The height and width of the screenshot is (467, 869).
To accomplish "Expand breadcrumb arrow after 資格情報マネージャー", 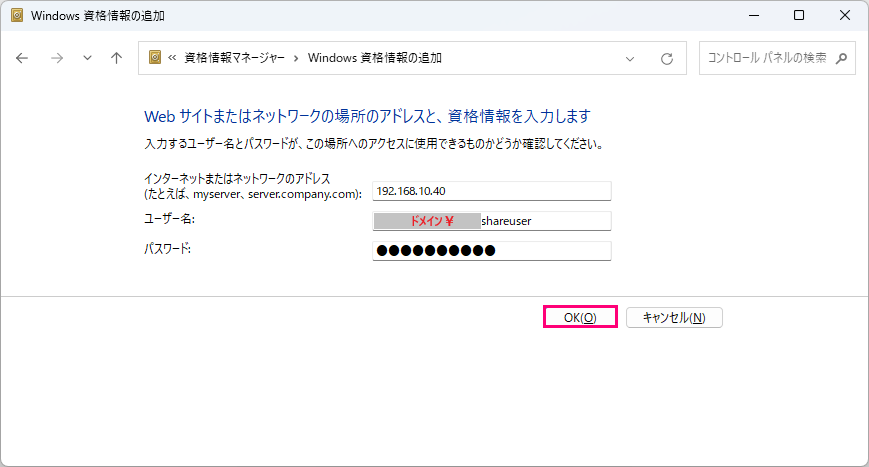I will (296, 58).
